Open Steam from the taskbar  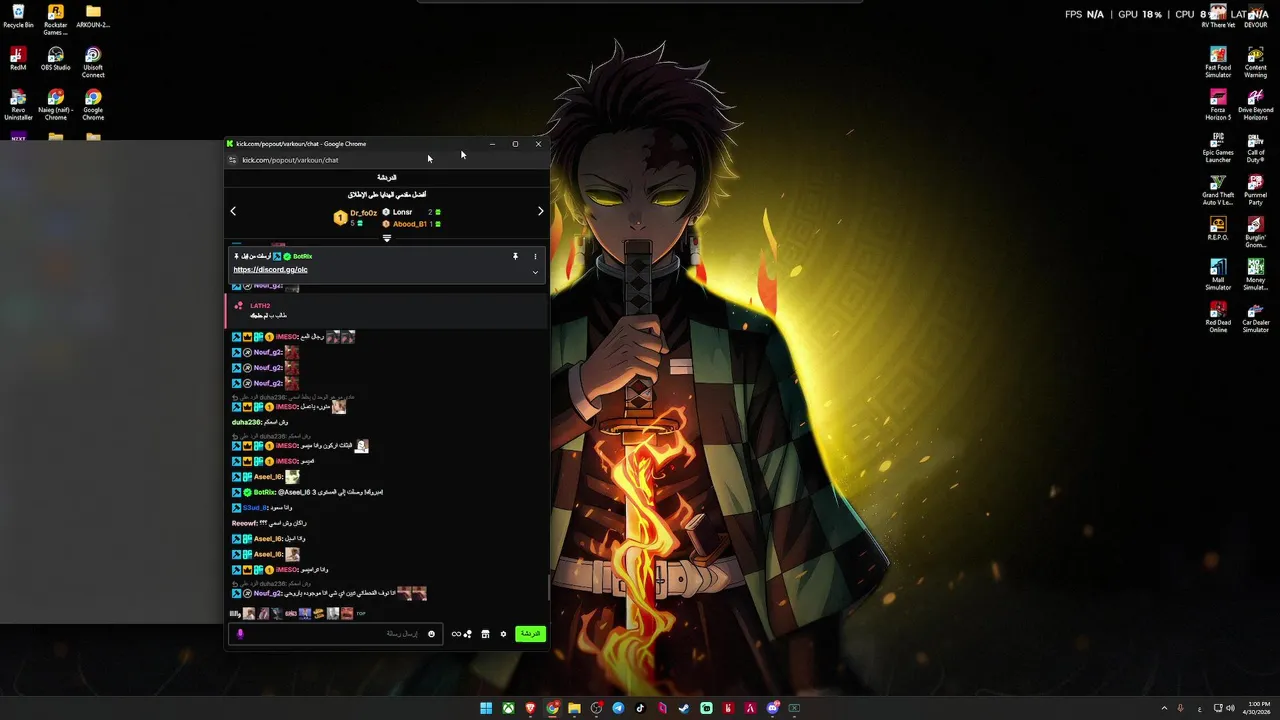click(684, 708)
